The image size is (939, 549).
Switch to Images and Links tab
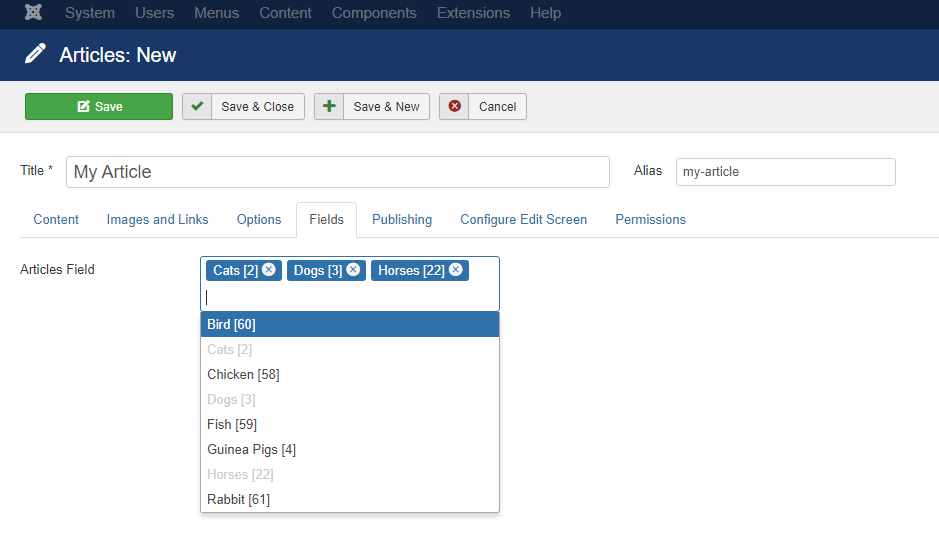tap(157, 220)
